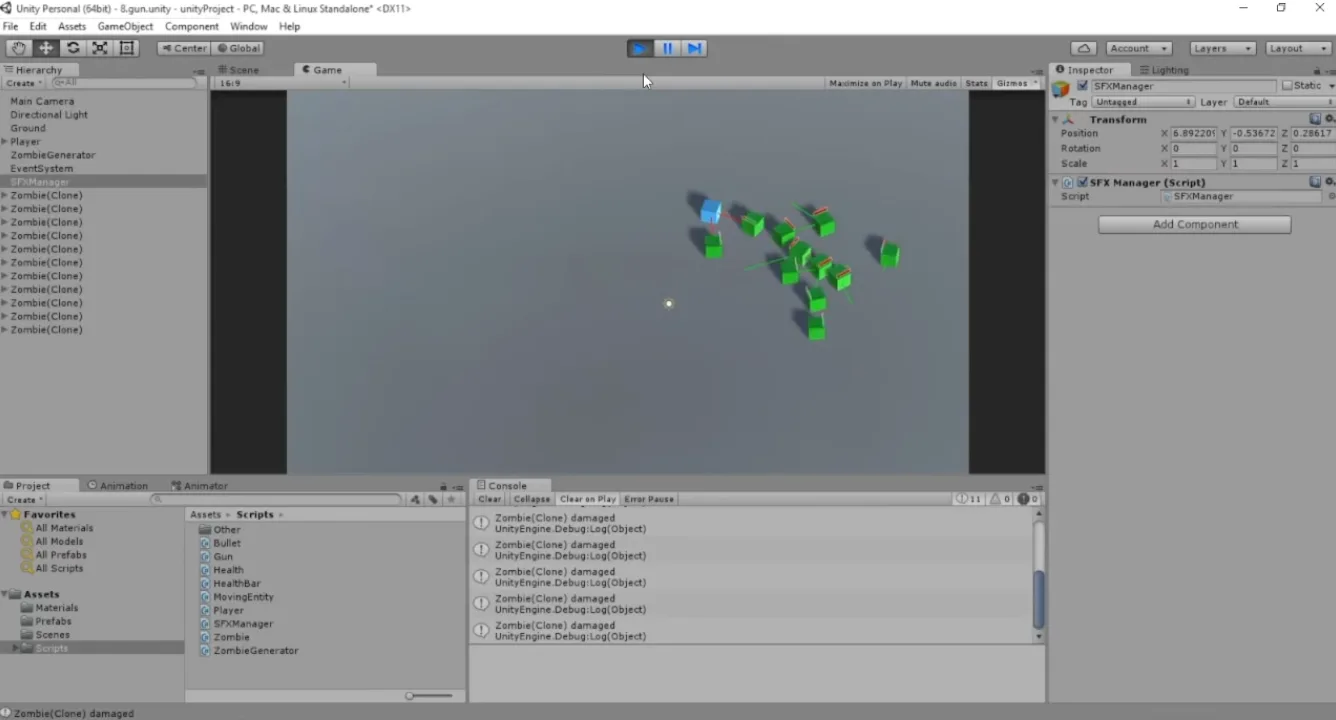Open the Layer dropdown showing Default
The height and width of the screenshot is (720, 1336).
pos(1285,102)
